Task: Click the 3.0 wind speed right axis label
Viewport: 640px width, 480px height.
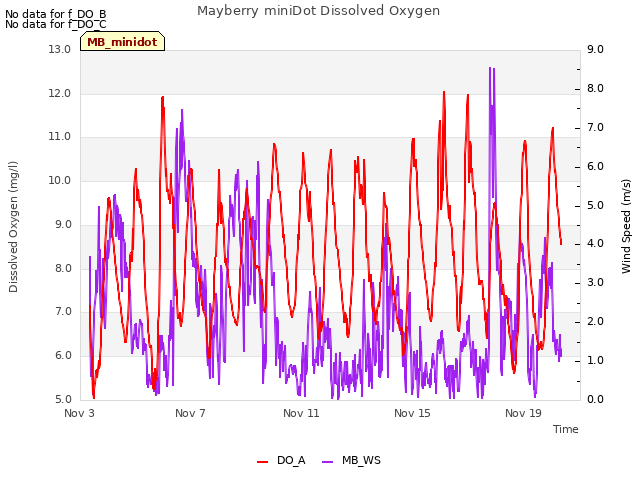Action: point(596,282)
